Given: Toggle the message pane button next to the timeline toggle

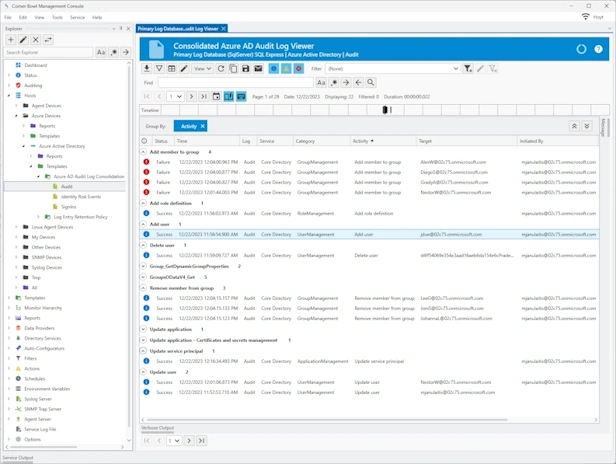Looking at the screenshot, I should click(241, 97).
